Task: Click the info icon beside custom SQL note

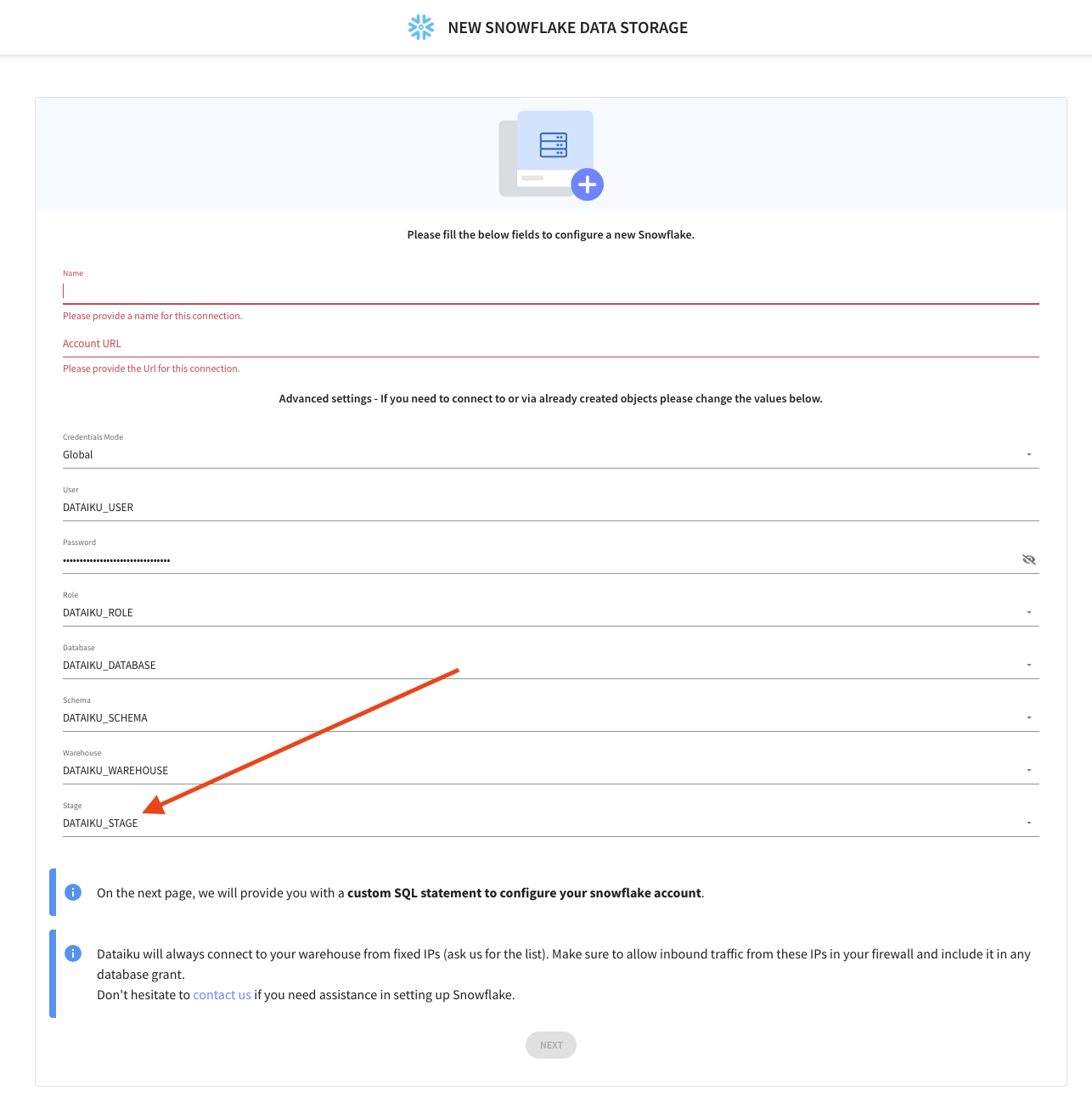Action: [73, 892]
